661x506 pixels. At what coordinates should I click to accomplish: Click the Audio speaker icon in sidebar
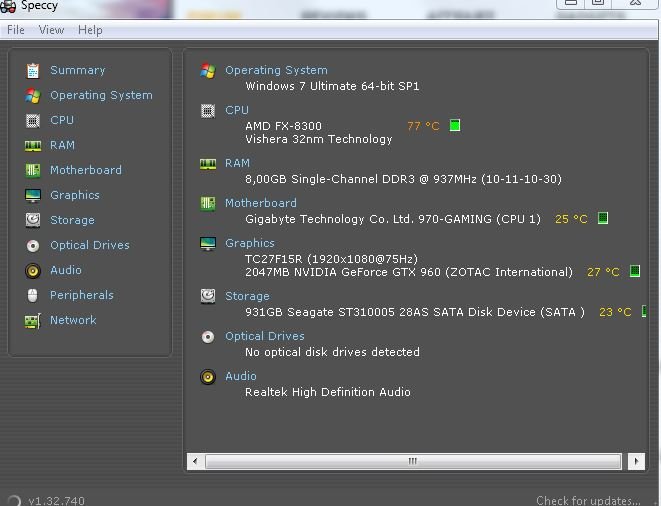coord(33,271)
